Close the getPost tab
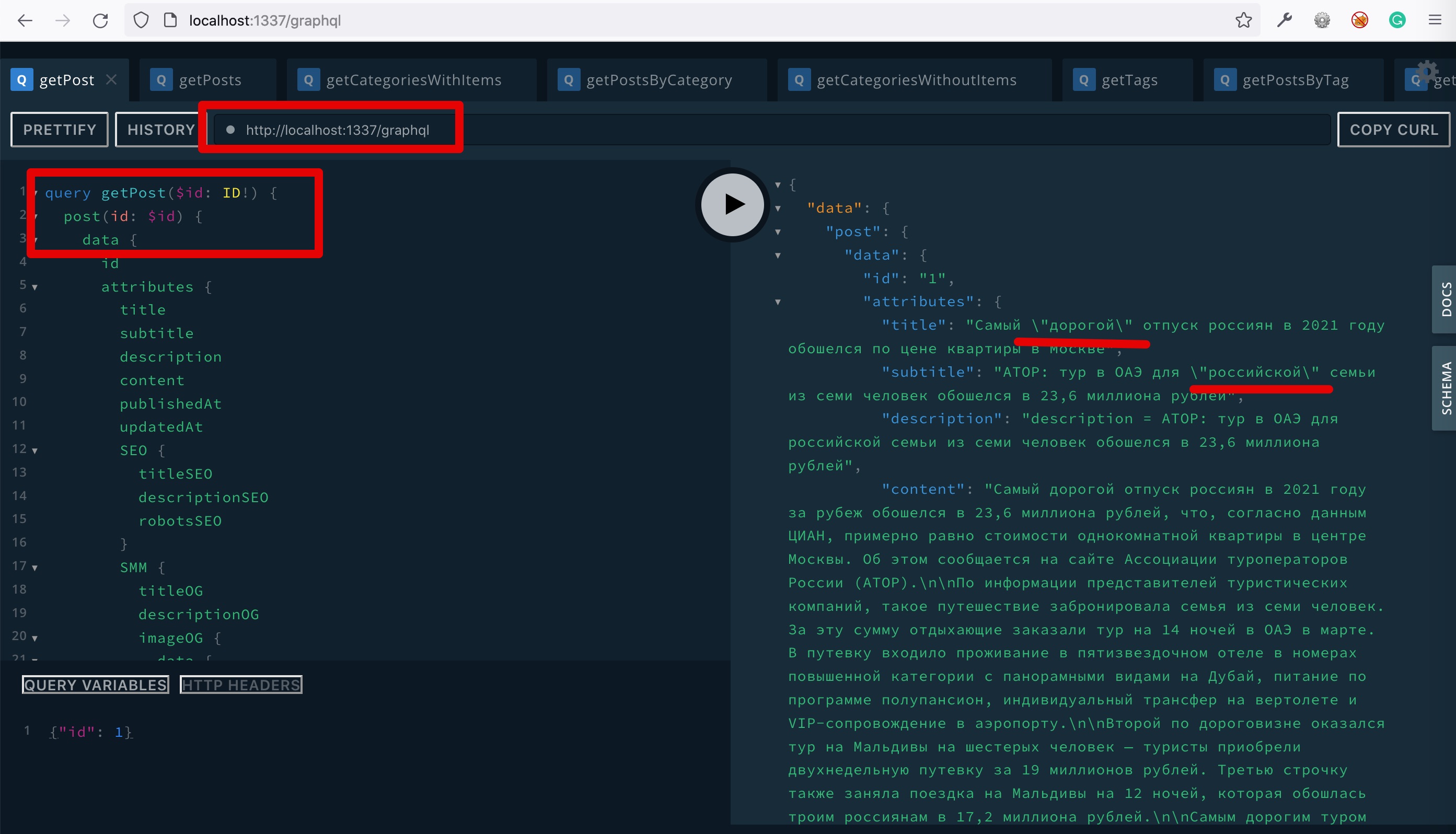This screenshot has width=1456, height=834. point(112,79)
